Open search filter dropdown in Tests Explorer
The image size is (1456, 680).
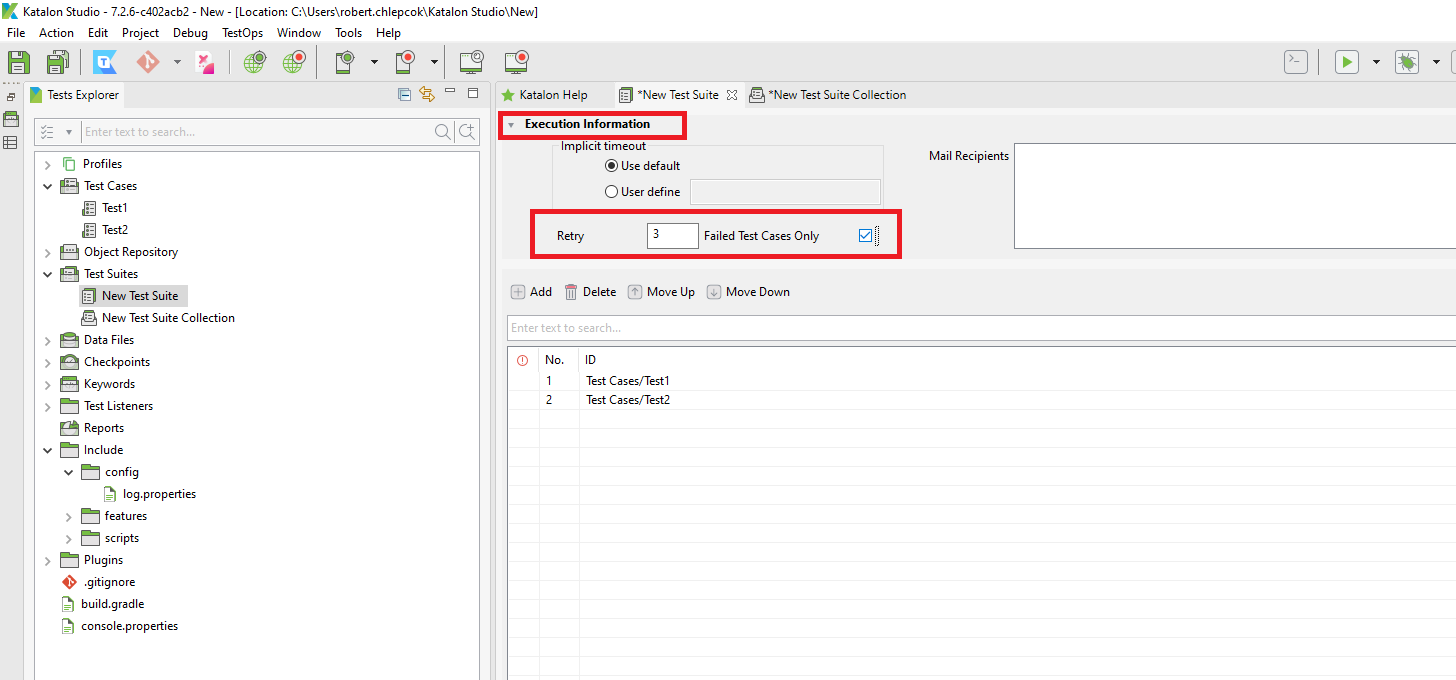69,132
